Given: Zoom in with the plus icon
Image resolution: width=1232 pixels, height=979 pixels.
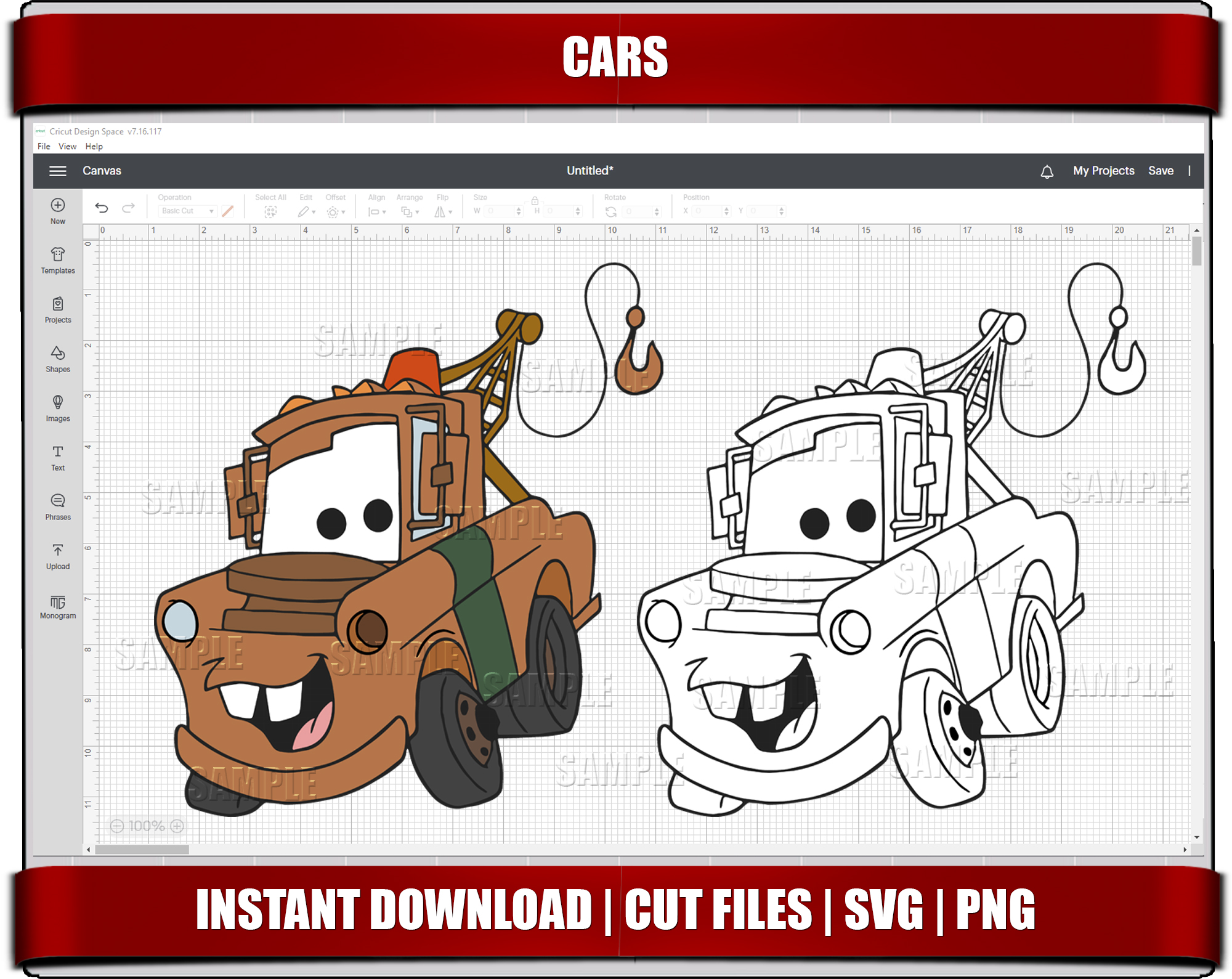Looking at the screenshot, I should coord(177,826).
